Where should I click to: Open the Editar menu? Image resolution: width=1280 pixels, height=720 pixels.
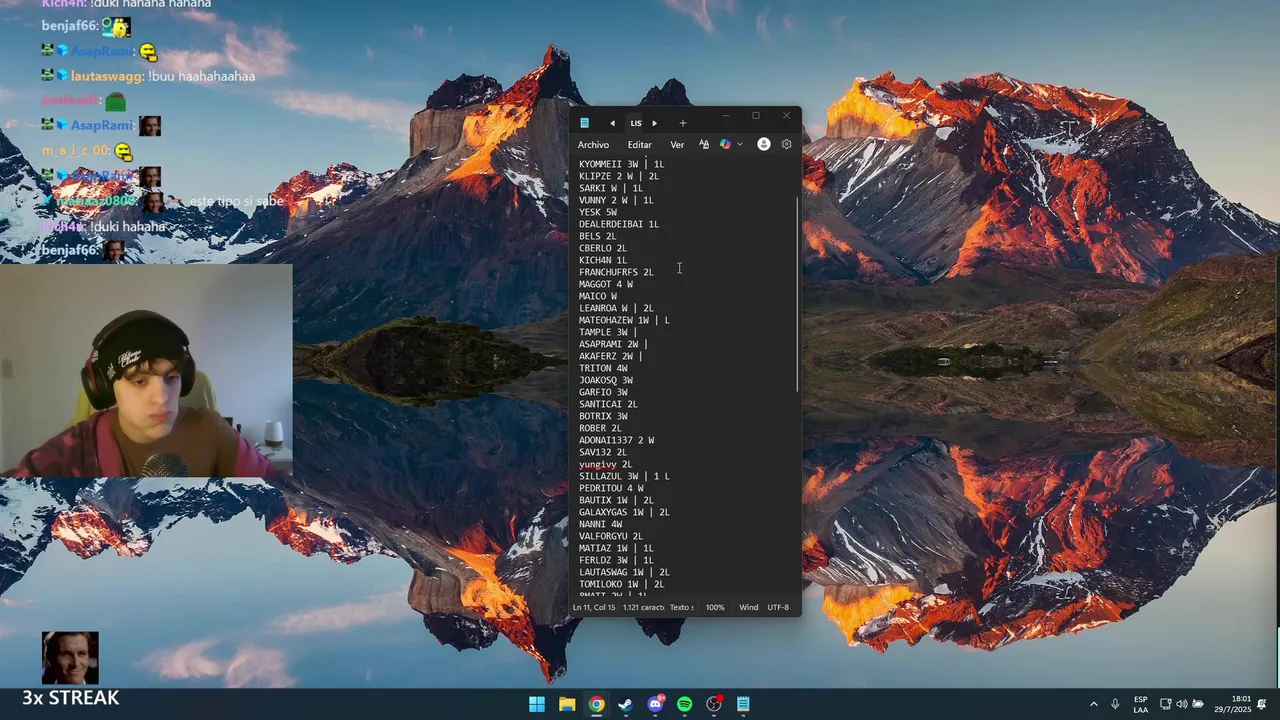[639, 145]
